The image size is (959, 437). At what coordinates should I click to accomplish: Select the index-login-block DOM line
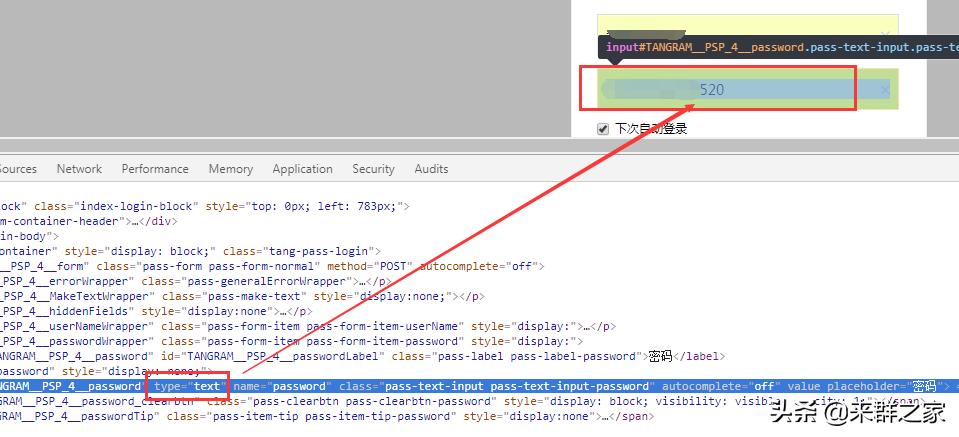pos(205,207)
